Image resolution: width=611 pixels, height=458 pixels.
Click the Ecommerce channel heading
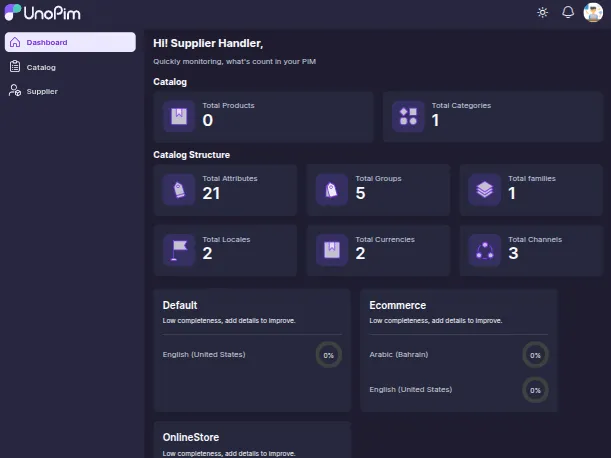(x=397, y=305)
